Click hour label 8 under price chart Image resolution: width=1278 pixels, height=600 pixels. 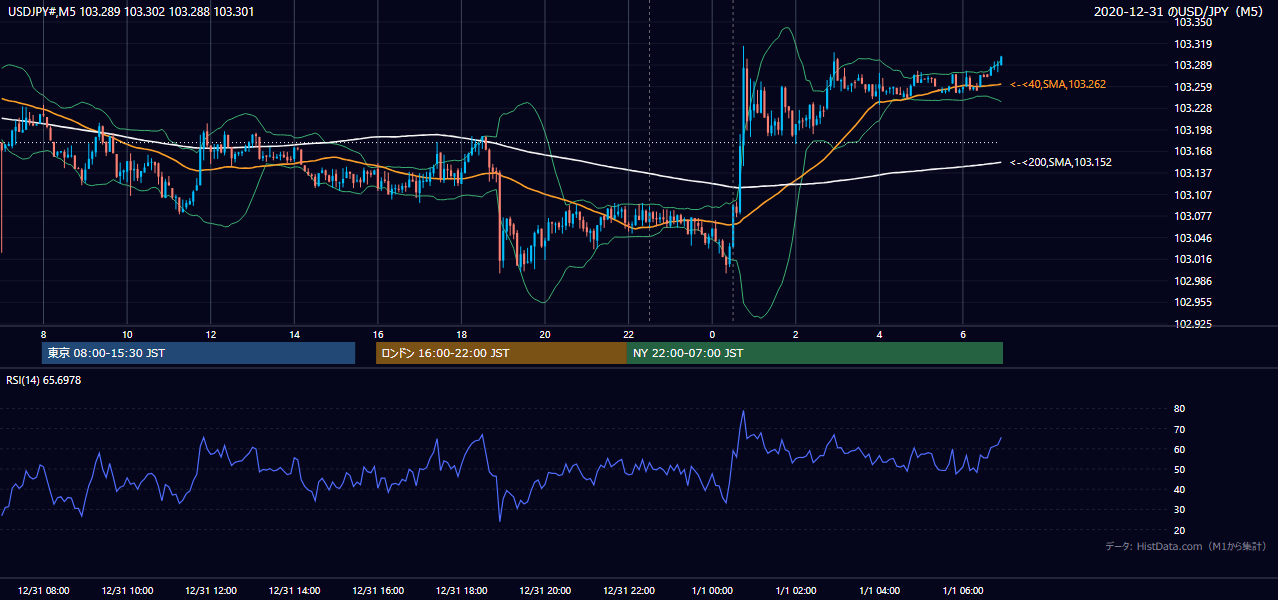point(44,334)
